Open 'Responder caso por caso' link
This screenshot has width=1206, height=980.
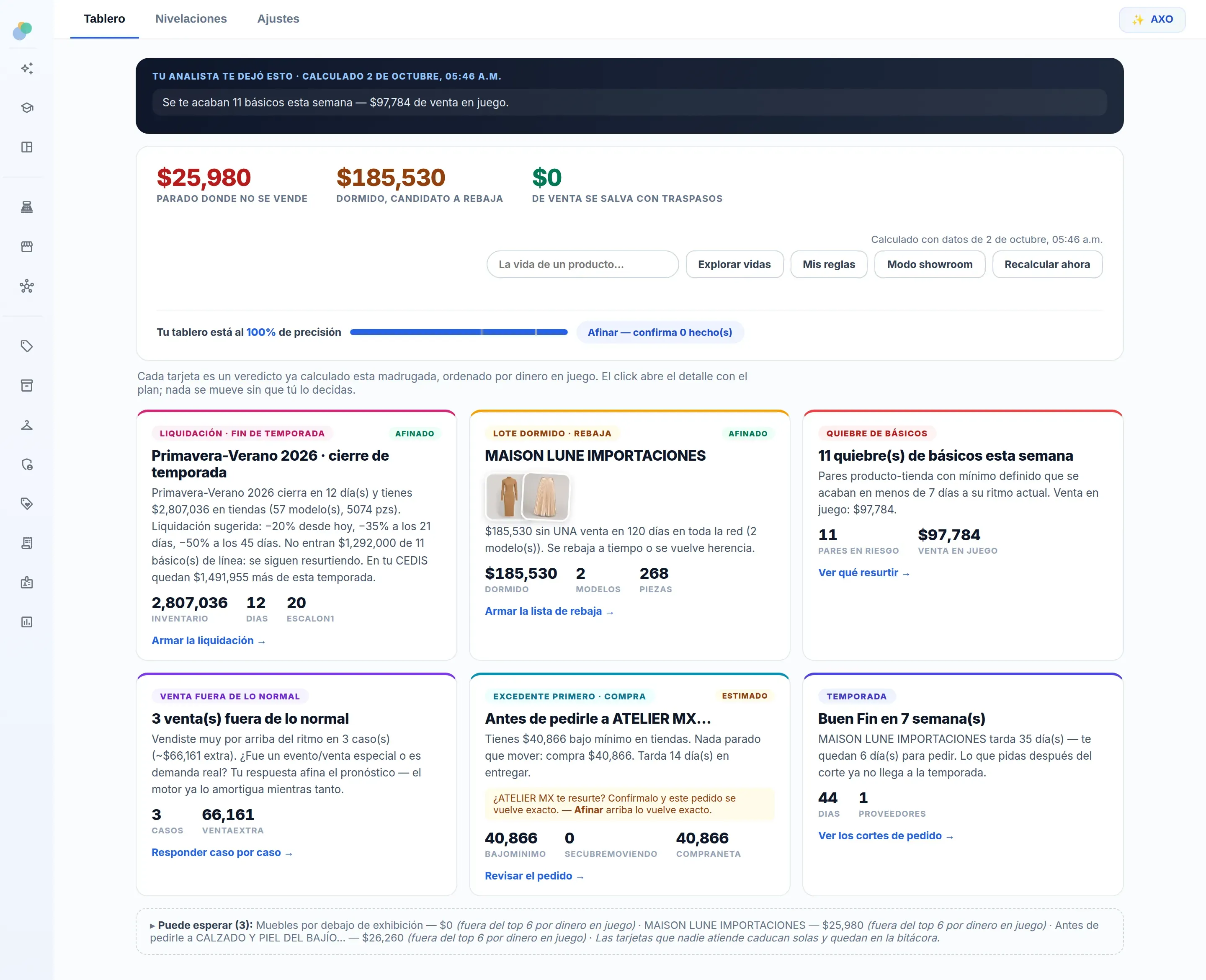point(222,852)
